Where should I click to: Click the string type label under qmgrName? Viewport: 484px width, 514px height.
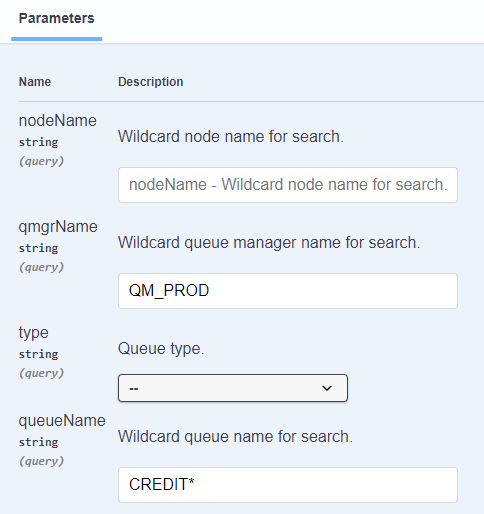coord(39,248)
